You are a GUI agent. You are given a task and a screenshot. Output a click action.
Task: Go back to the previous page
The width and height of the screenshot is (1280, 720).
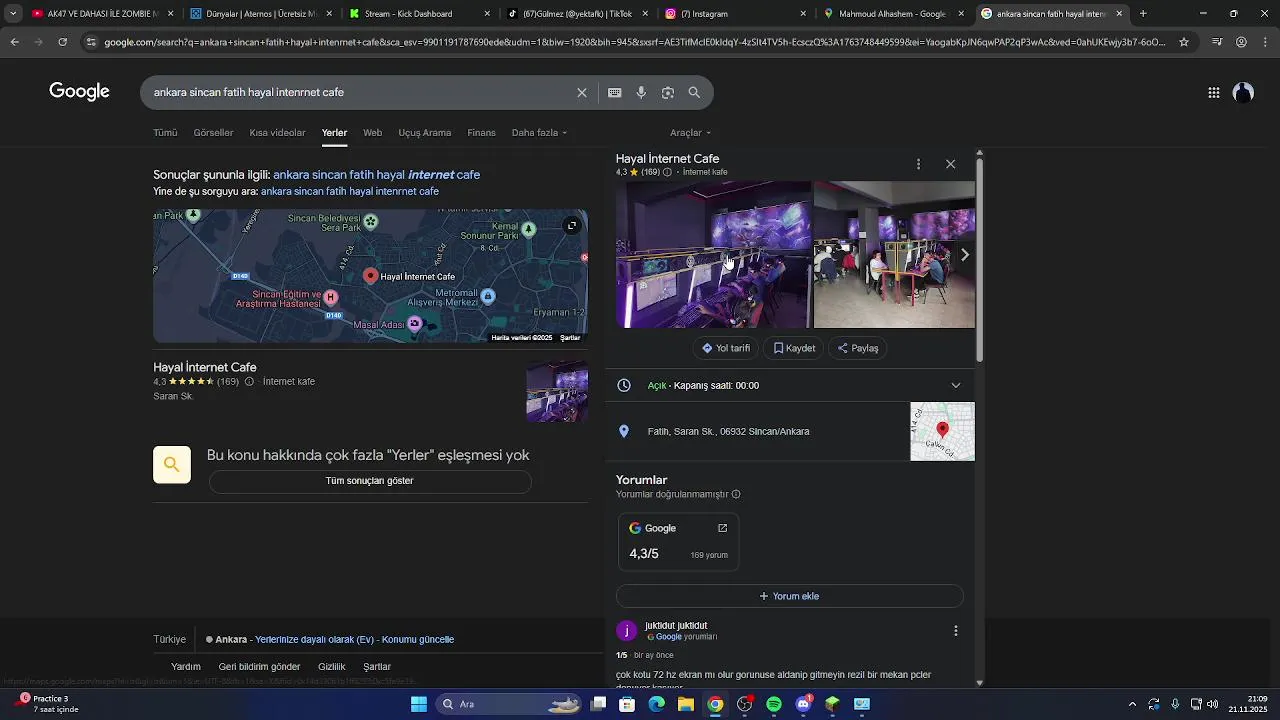[15, 42]
